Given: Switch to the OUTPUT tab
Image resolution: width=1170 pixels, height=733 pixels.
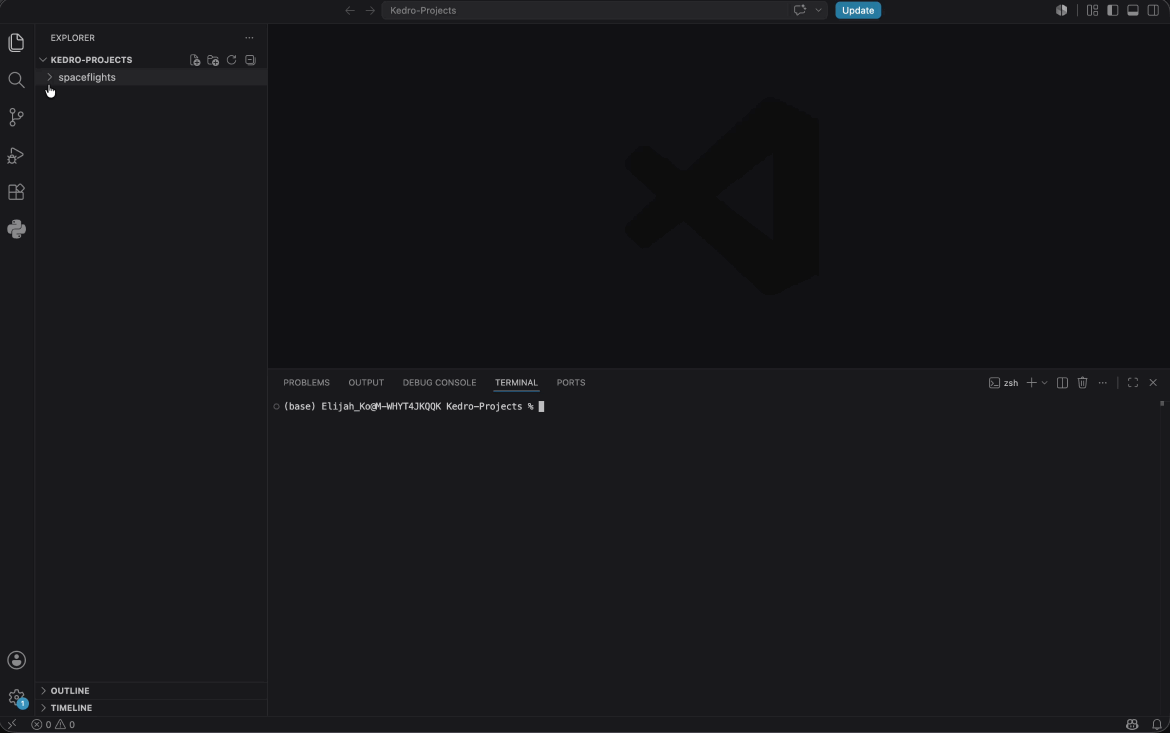Looking at the screenshot, I should (x=366, y=382).
